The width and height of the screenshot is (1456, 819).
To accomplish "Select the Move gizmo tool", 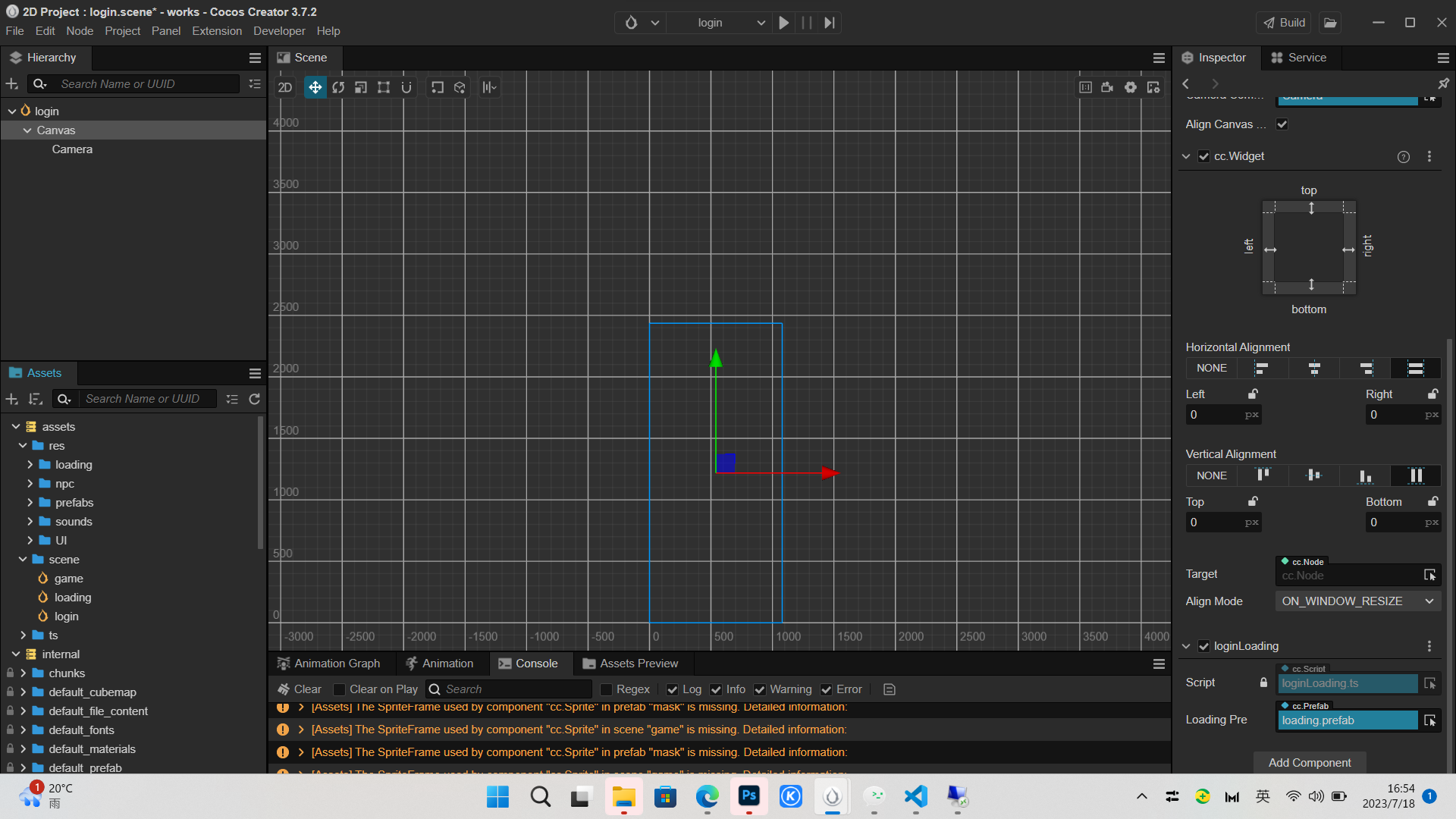I will [x=315, y=87].
